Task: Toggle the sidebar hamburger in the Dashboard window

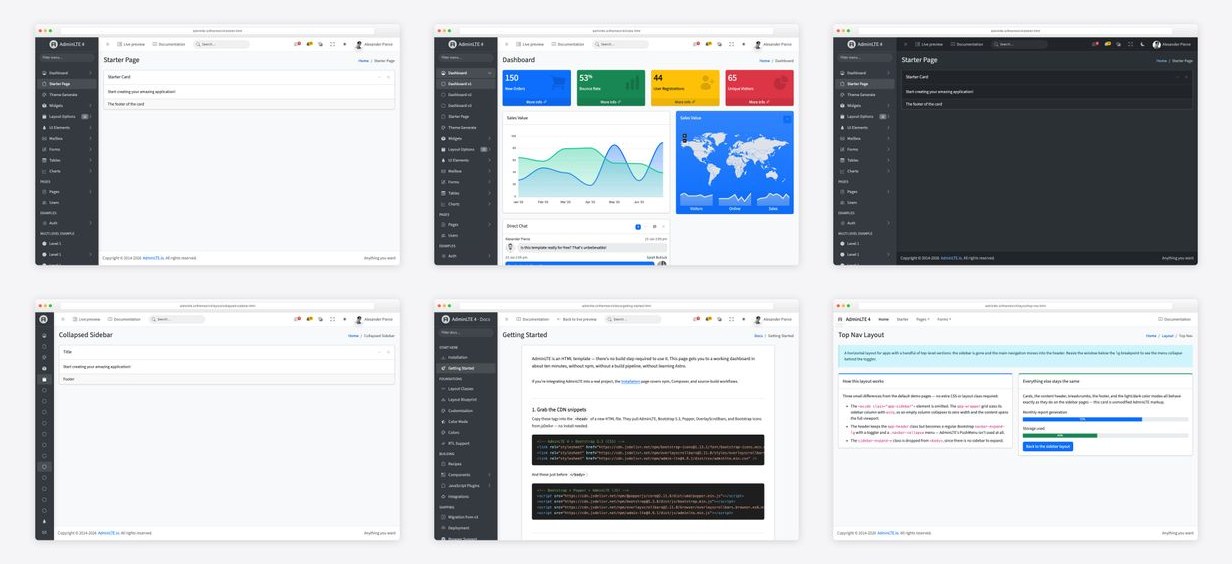Action: click(x=506, y=44)
